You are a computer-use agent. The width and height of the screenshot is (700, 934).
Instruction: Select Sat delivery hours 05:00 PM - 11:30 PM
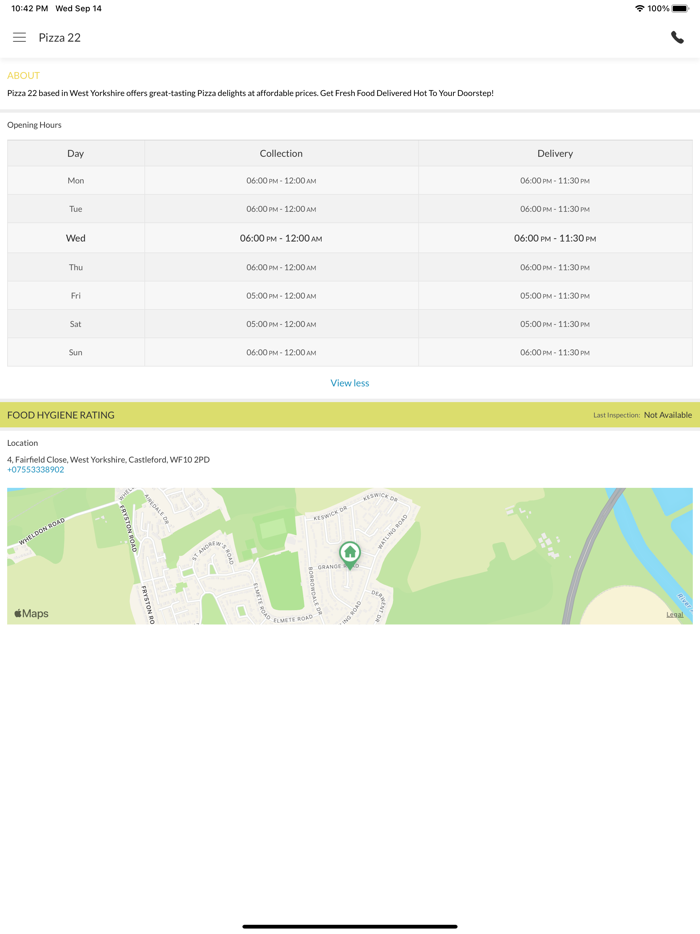pyautogui.click(x=555, y=324)
